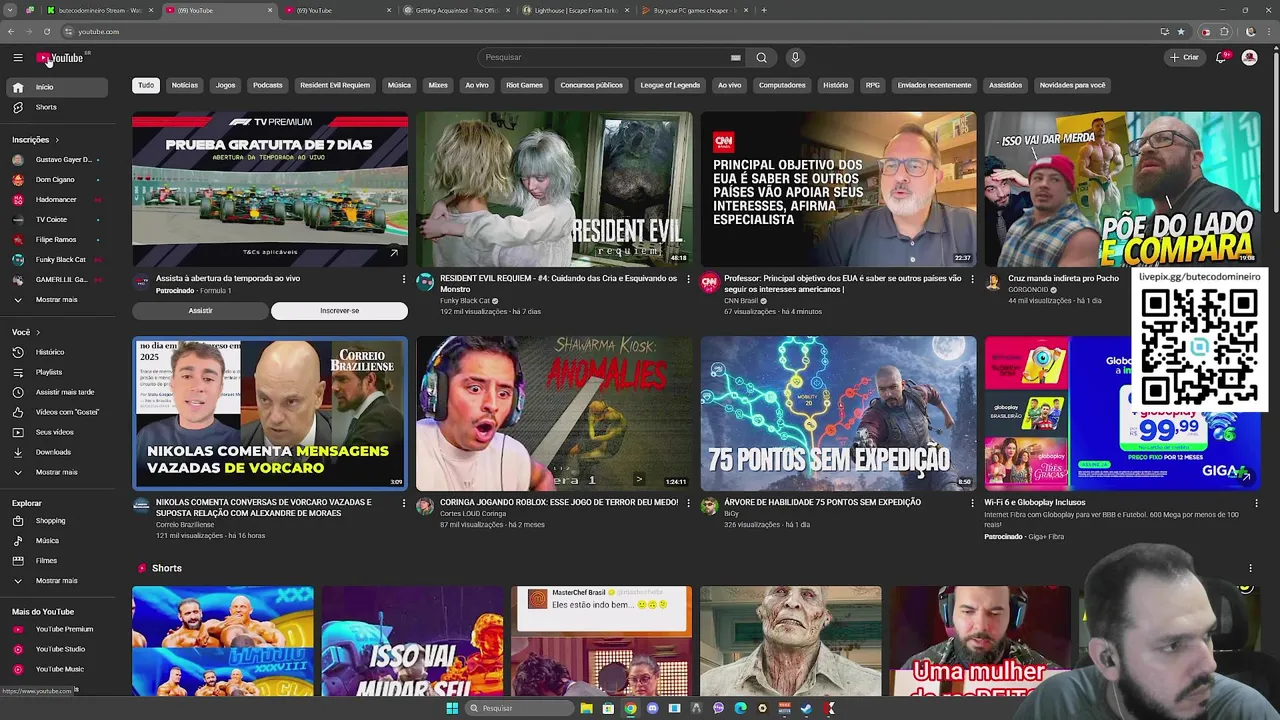1280x720 pixels.
Task: Click Inscrever-se on Formula 1 ad
Action: (x=339, y=311)
